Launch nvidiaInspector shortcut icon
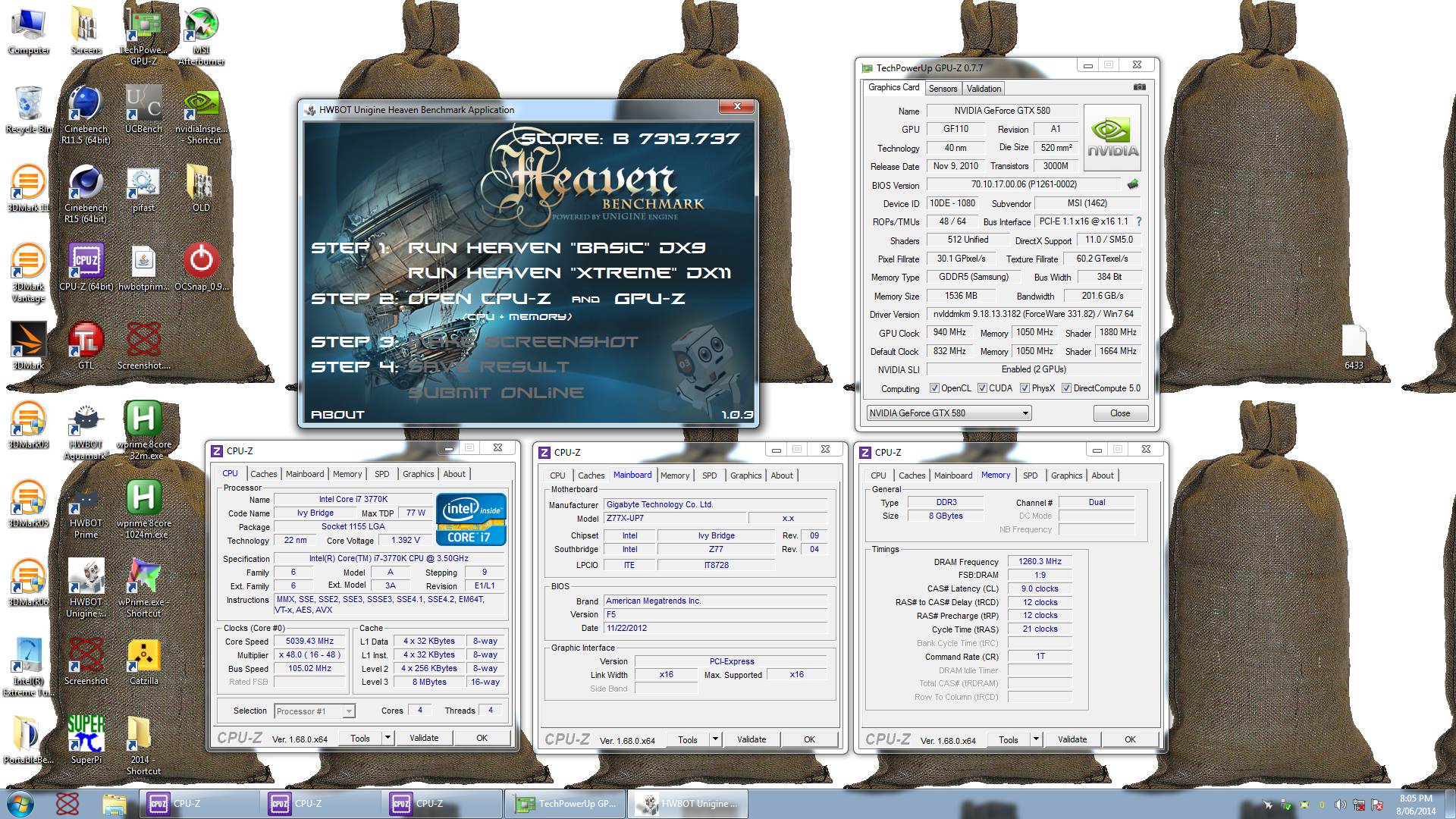1456x819 pixels. (x=201, y=115)
